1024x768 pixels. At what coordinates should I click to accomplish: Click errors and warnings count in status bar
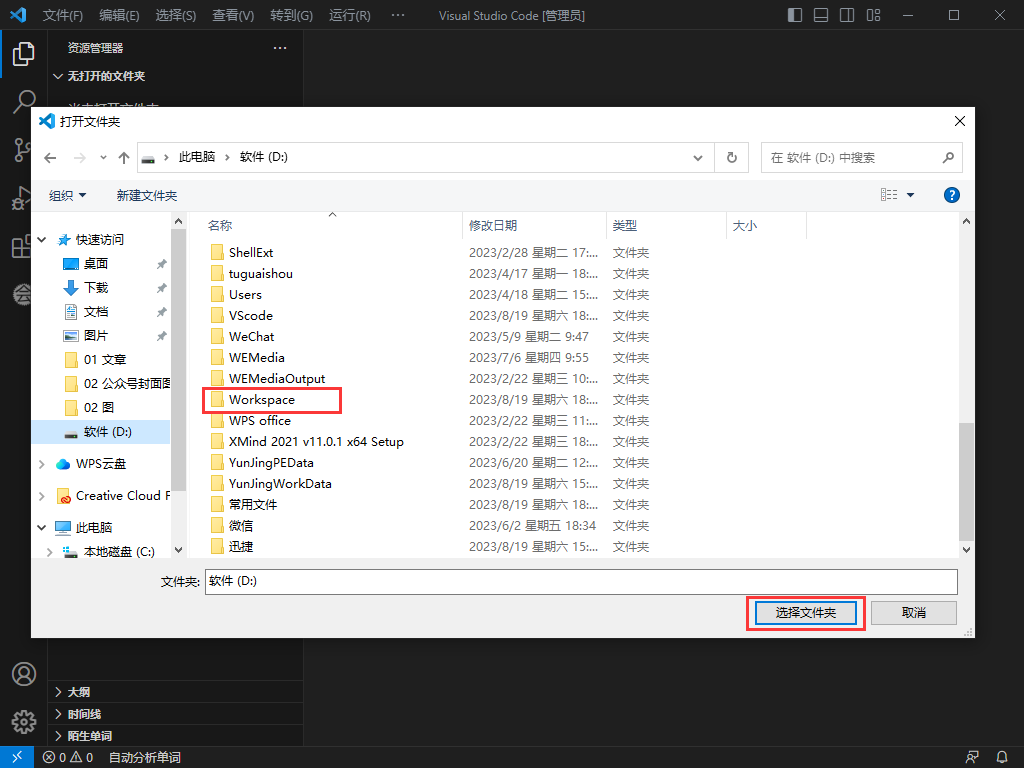coord(68,758)
